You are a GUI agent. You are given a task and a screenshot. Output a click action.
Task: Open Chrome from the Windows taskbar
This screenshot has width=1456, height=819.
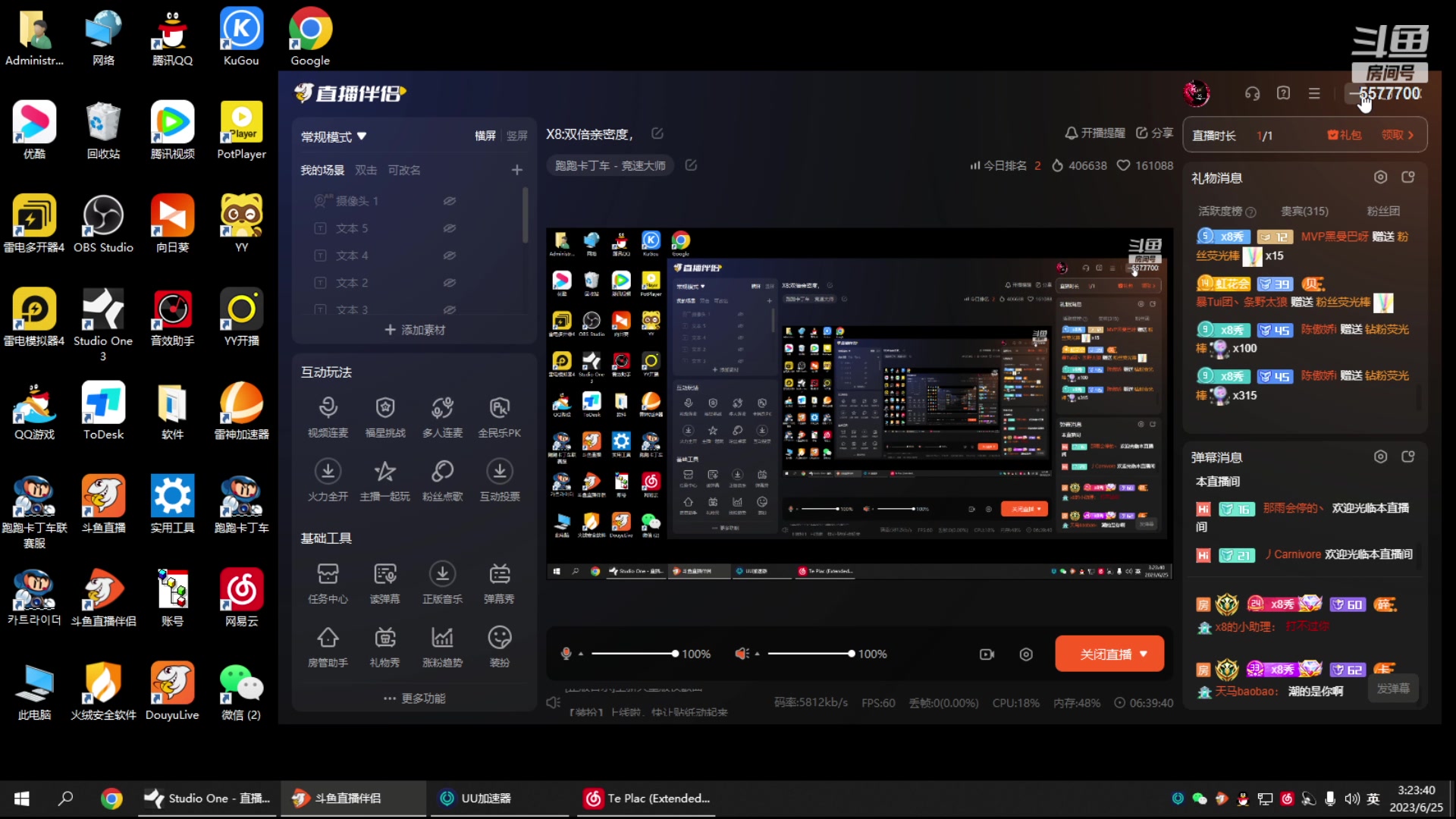coord(111,799)
